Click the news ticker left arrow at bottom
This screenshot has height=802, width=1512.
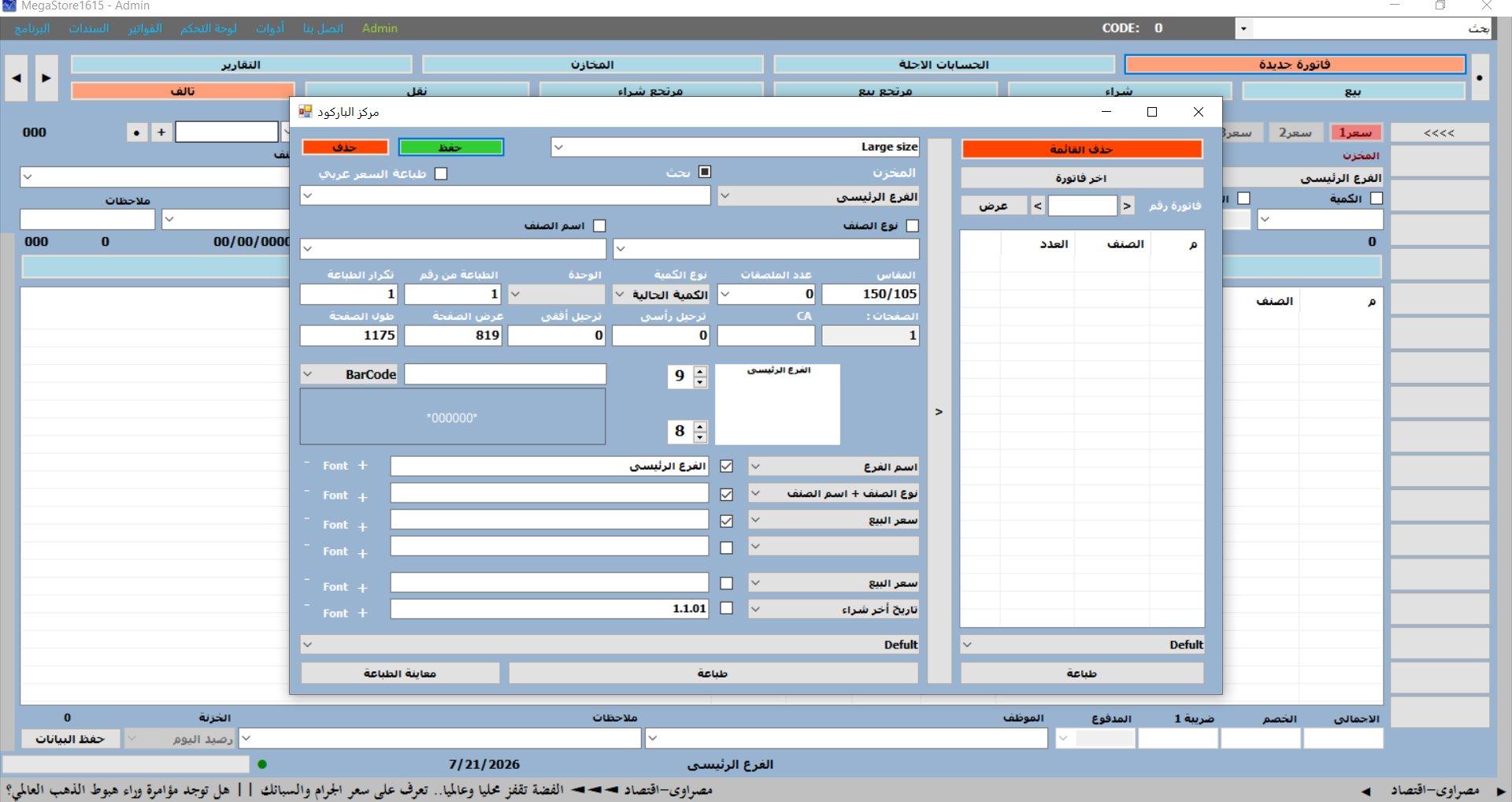pyautogui.click(x=1366, y=791)
